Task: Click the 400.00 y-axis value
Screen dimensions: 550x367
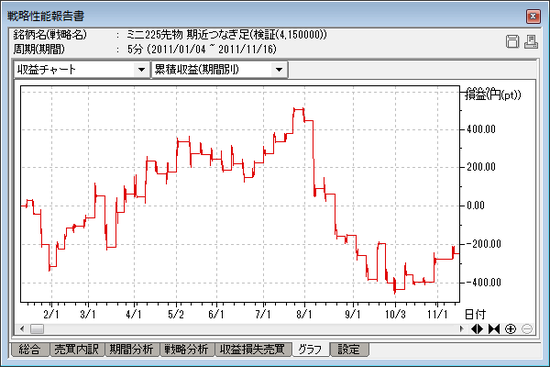Action: 481,129
